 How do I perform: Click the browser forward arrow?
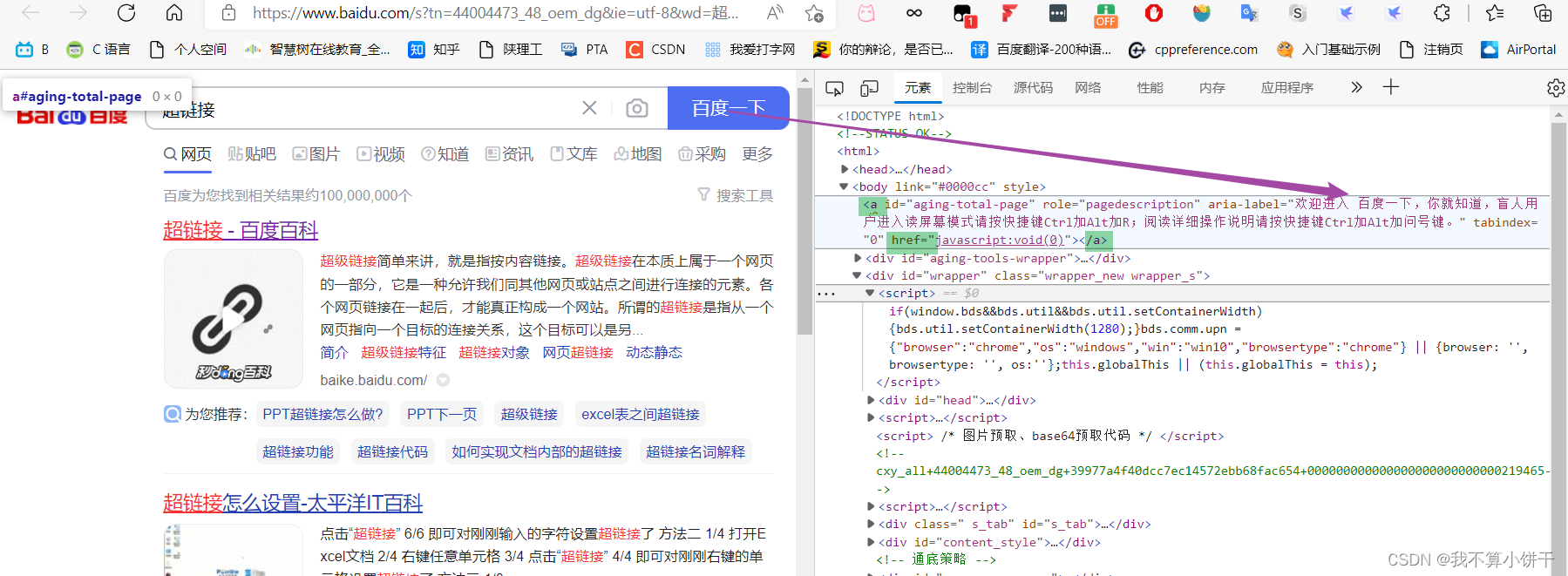78,13
